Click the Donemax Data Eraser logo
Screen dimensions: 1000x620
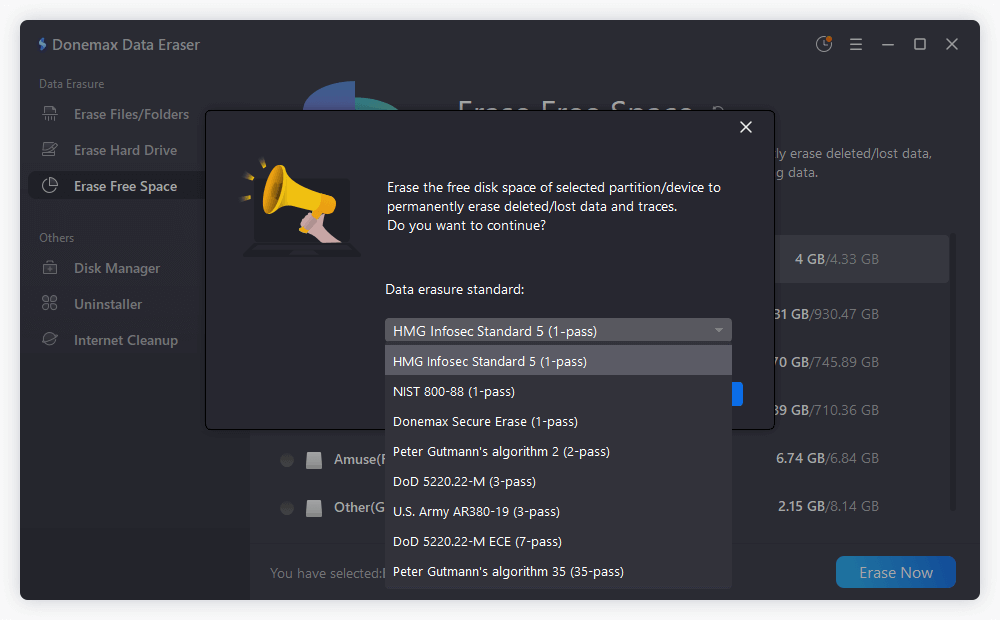(x=42, y=44)
